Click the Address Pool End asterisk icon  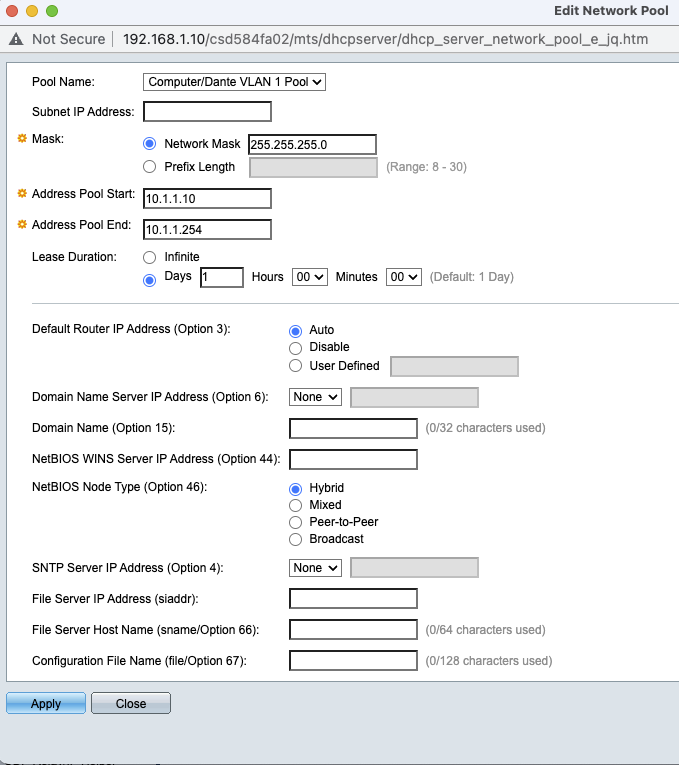click(22, 224)
